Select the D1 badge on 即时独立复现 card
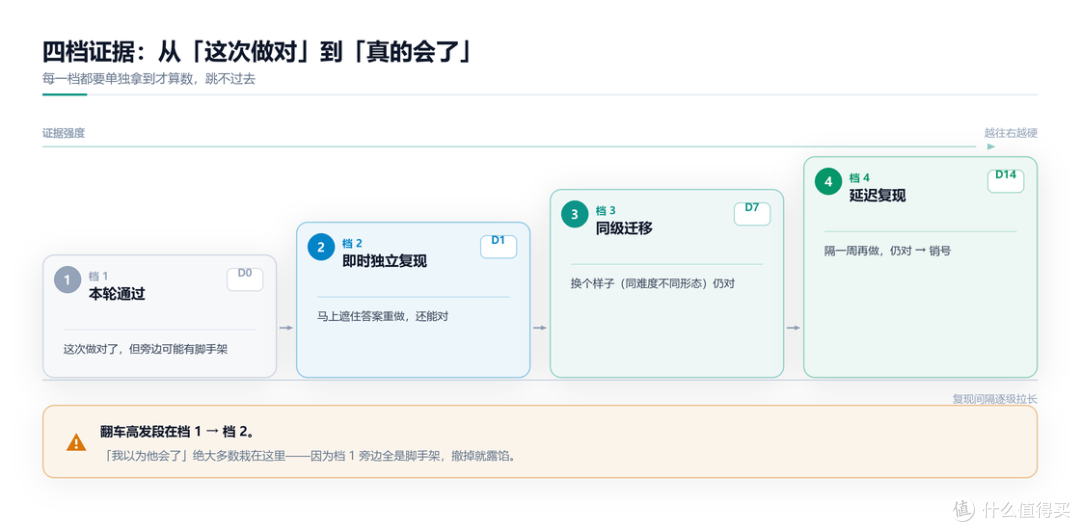 point(499,245)
